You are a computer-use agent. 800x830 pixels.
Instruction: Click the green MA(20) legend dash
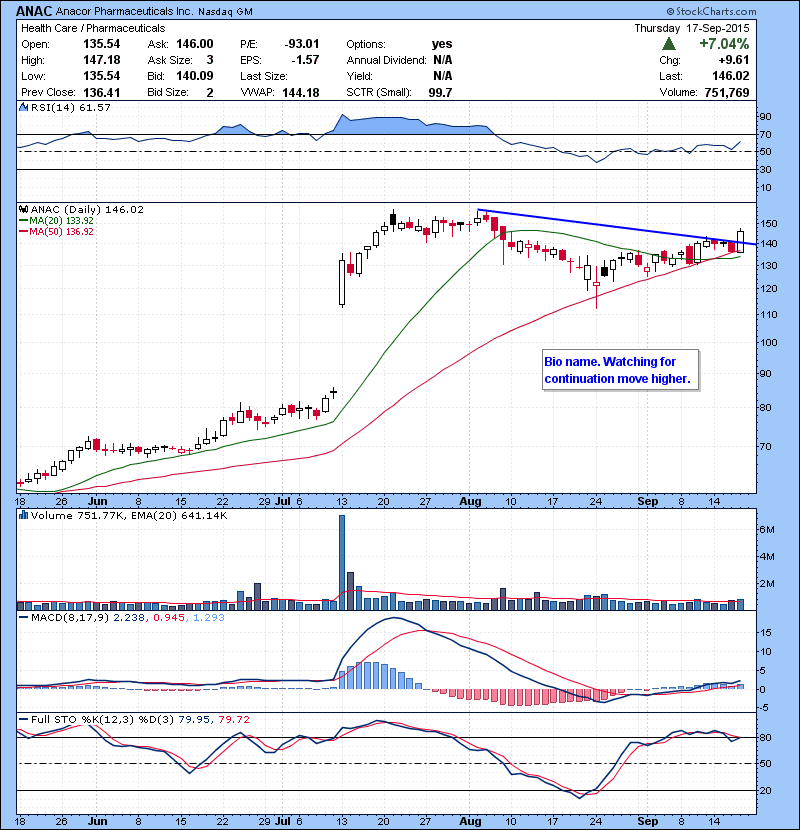23,220
